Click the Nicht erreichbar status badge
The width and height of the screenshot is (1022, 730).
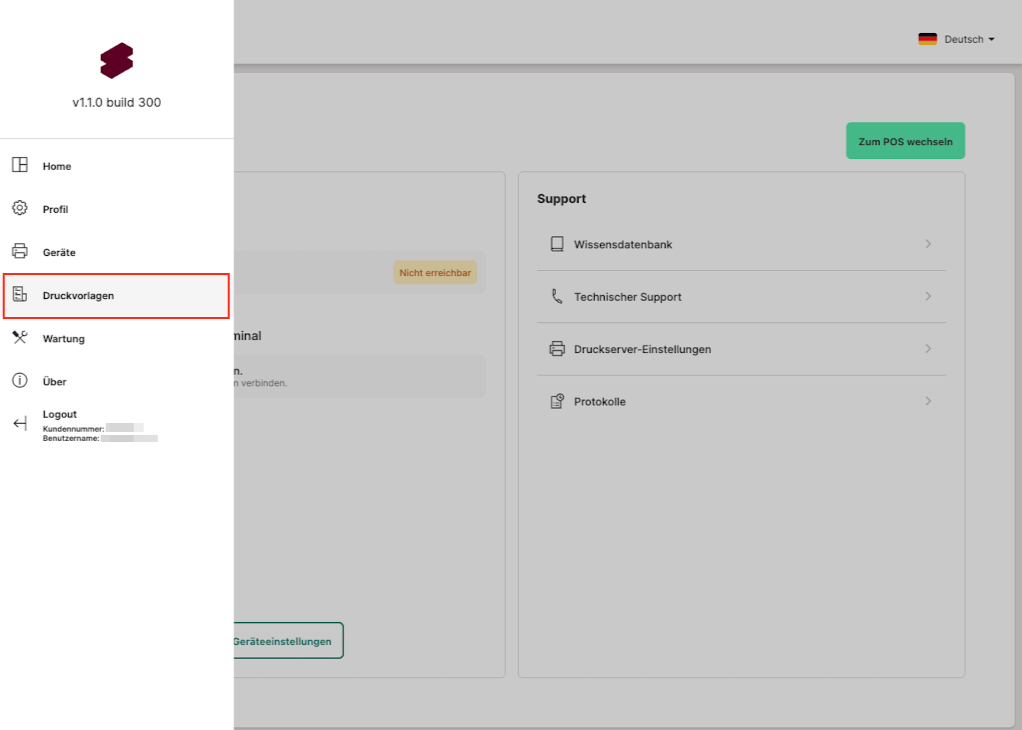point(435,272)
